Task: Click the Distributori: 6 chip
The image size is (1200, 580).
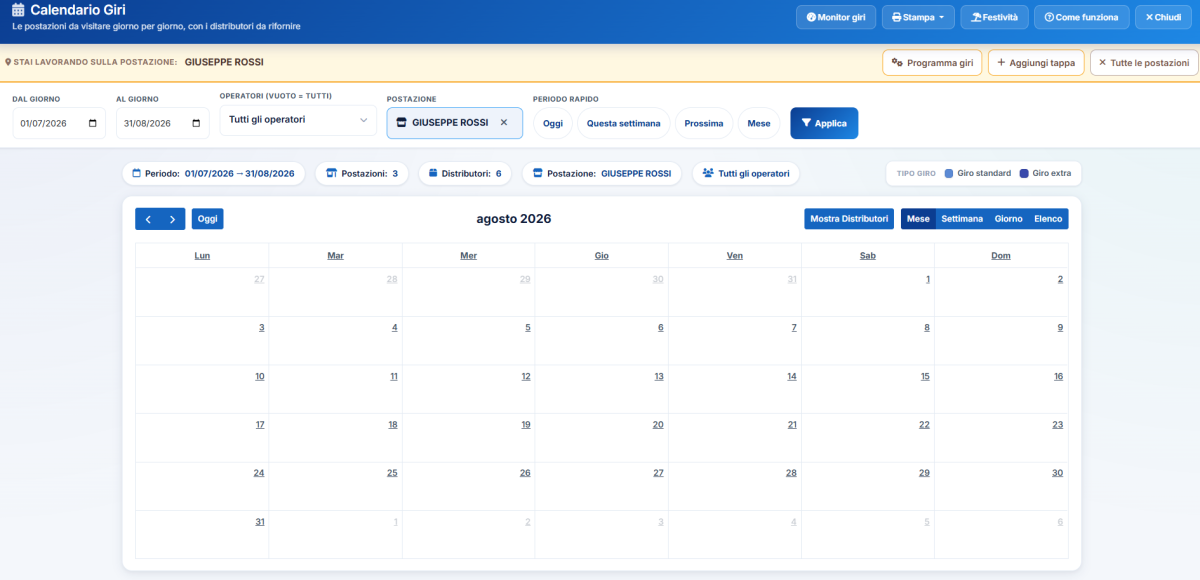Action: click(x=465, y=173)
